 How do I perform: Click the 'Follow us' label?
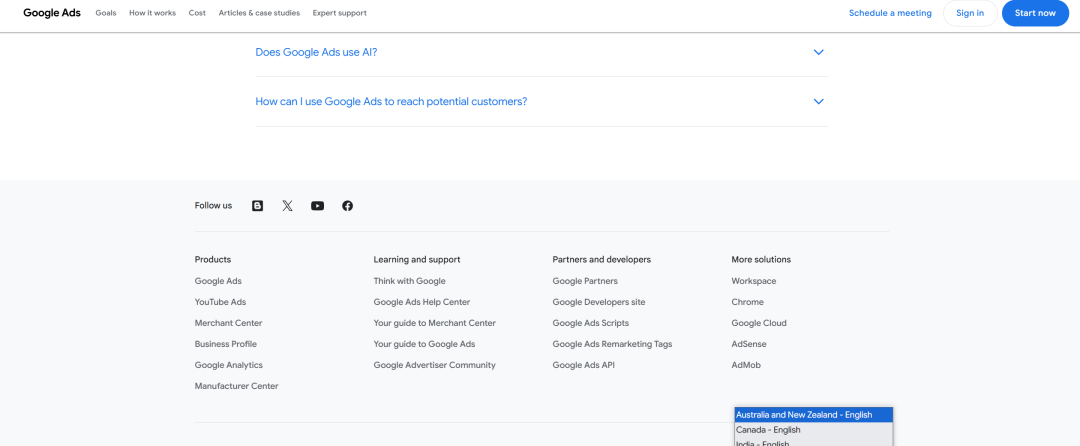pyautogui.click(x=214, y=206)
